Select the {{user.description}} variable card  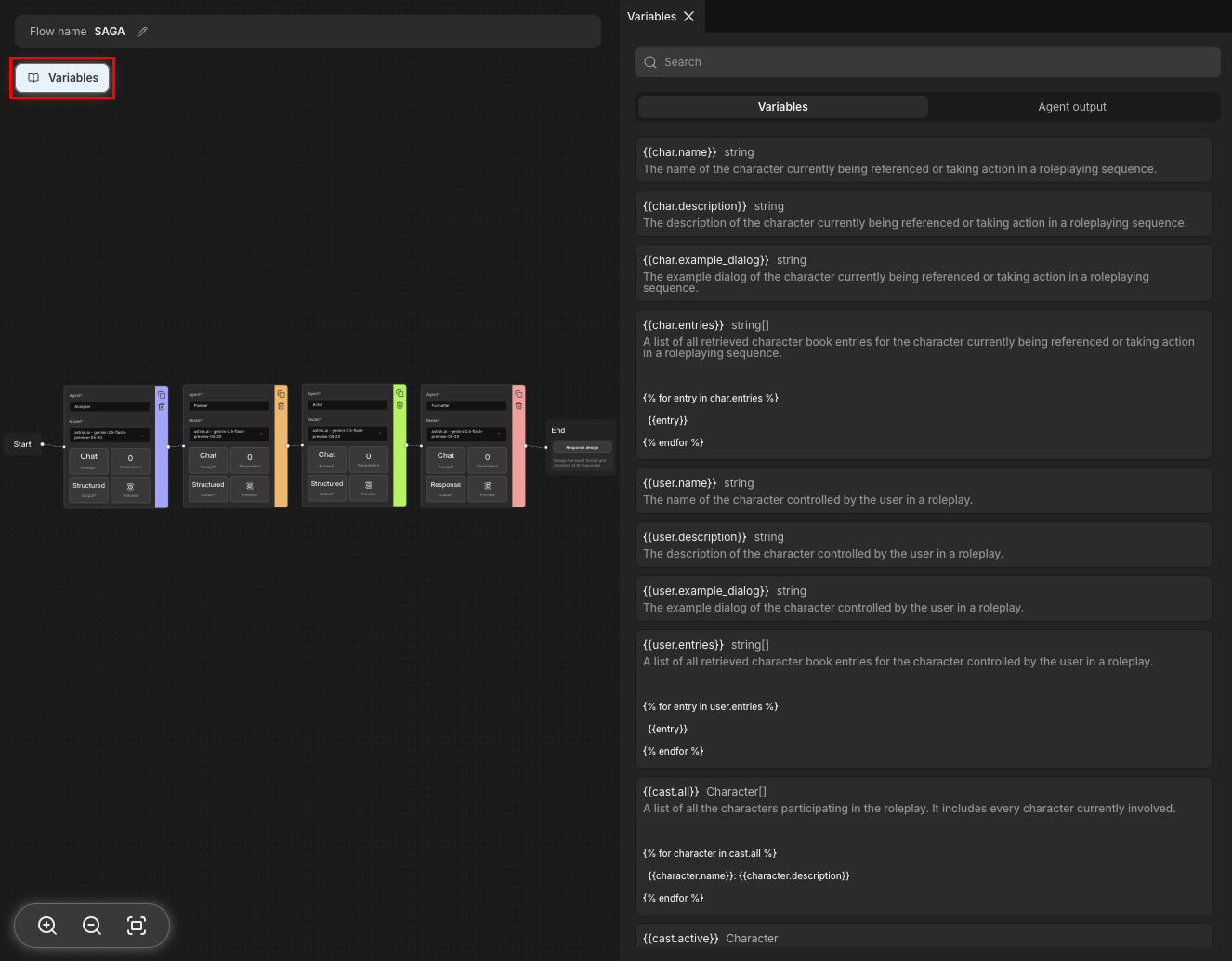tap(924, 545)
